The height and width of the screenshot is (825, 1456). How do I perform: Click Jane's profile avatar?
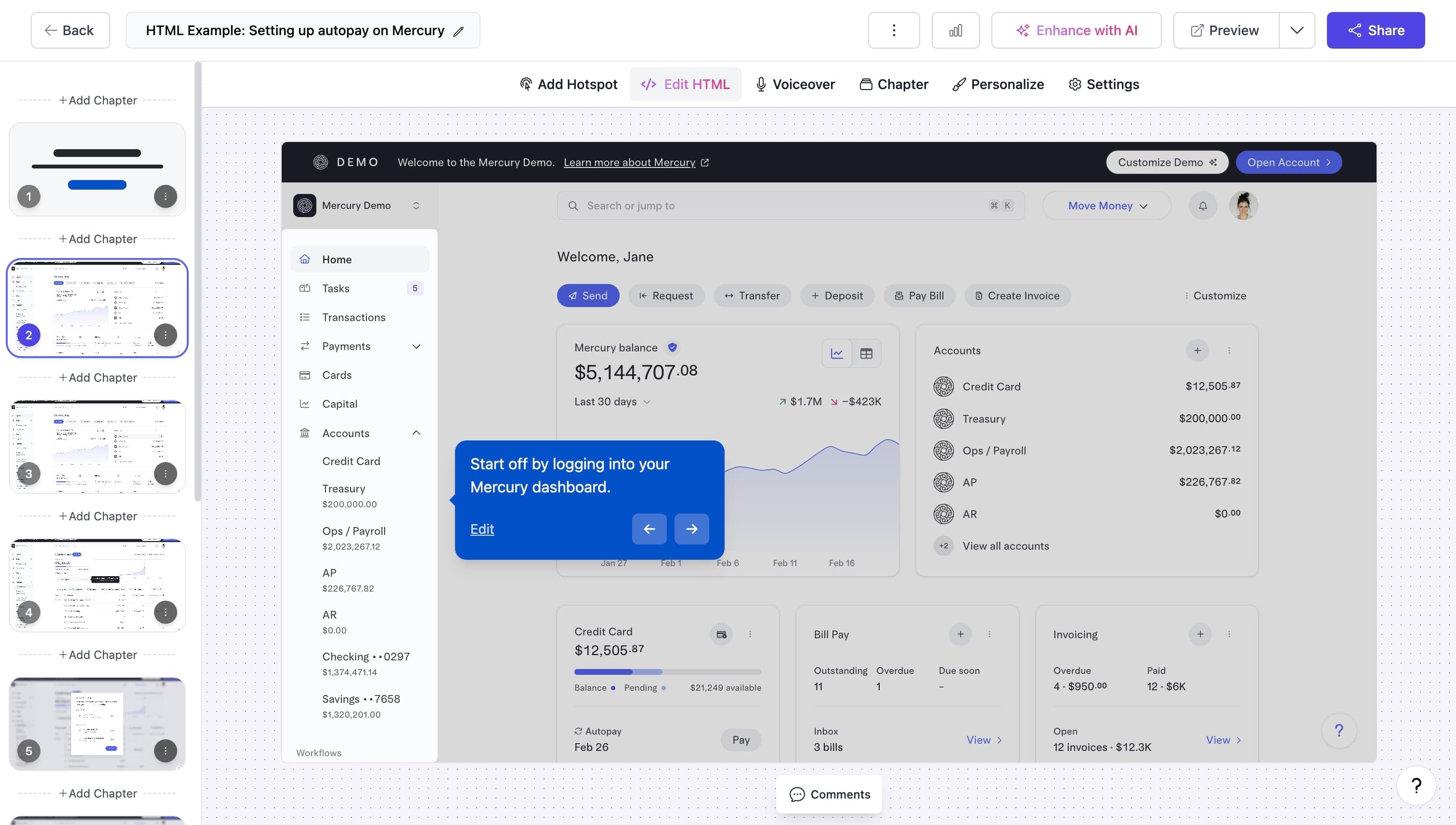click(1244, 206)
